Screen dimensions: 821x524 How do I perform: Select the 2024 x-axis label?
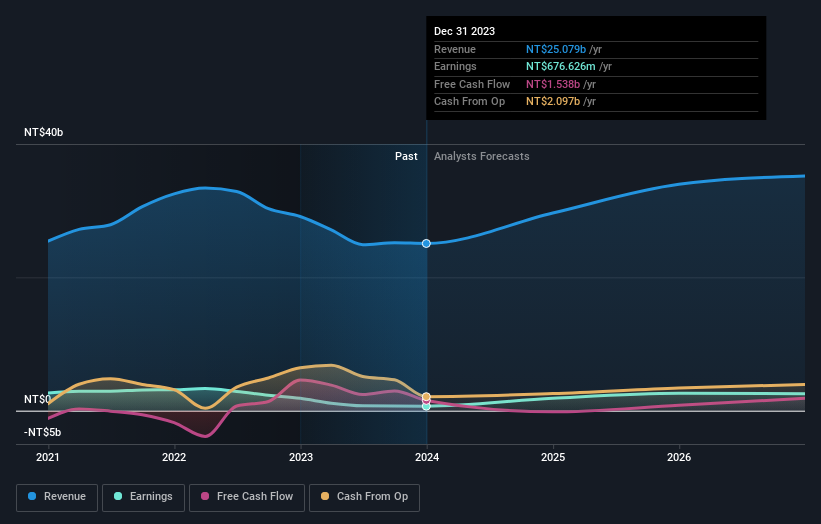[427, 458]
